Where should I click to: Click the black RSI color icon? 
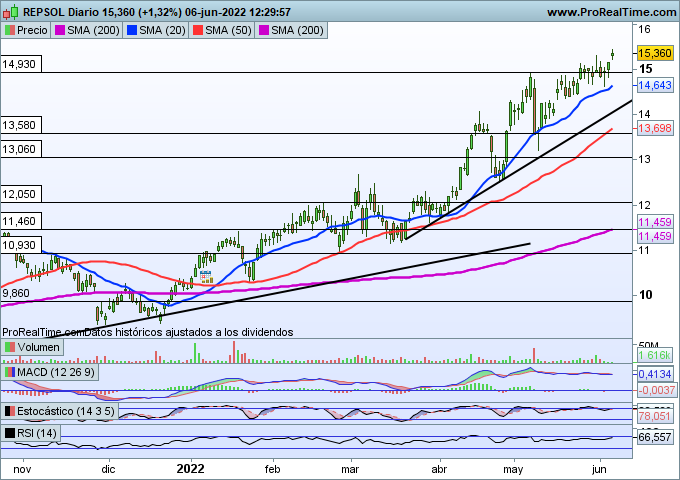coord(10,433)
